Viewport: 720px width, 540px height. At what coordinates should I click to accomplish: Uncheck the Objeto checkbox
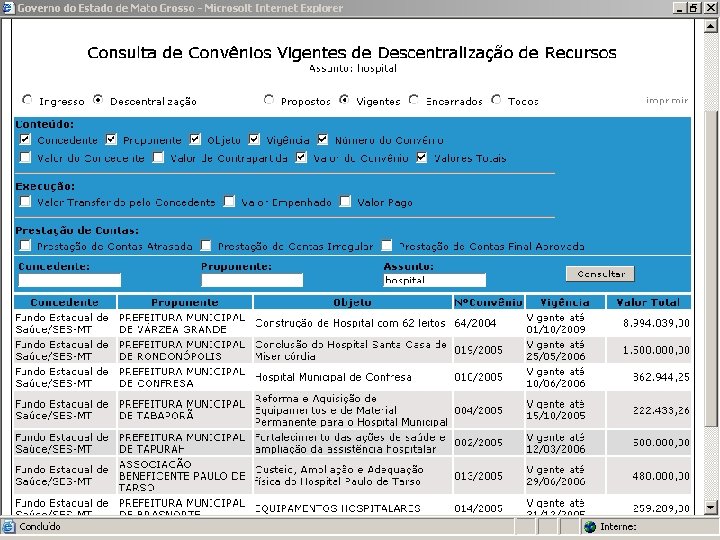195,139
